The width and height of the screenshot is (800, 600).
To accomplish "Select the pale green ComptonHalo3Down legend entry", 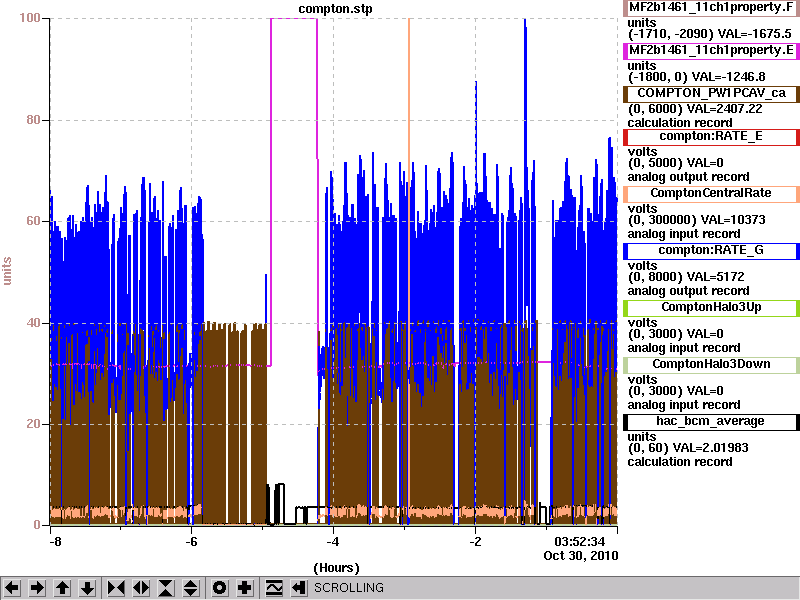I will [x=711, y=364].
